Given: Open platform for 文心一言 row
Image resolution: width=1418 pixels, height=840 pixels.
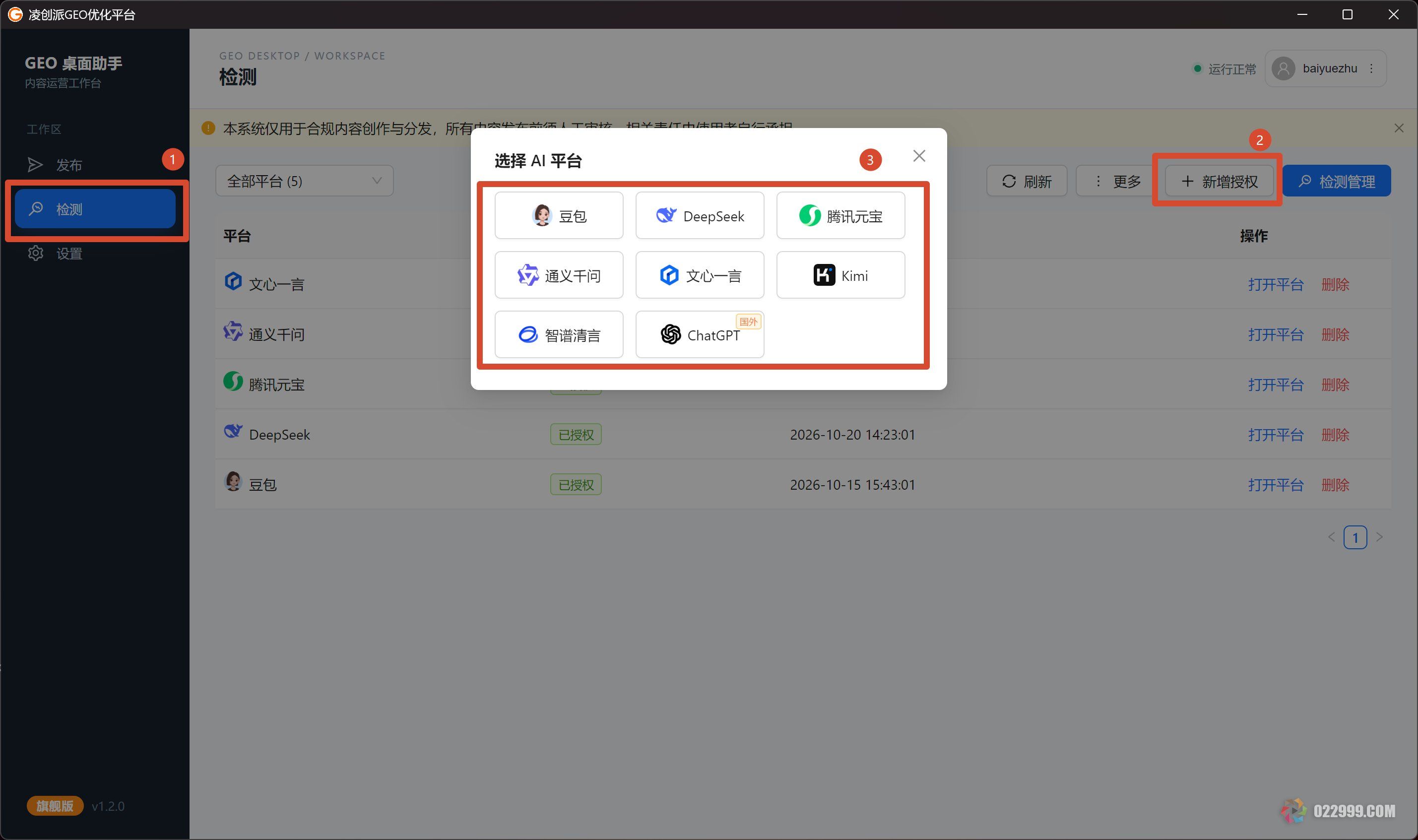Looking at the screenshot, I should [x=1276, y=284].
